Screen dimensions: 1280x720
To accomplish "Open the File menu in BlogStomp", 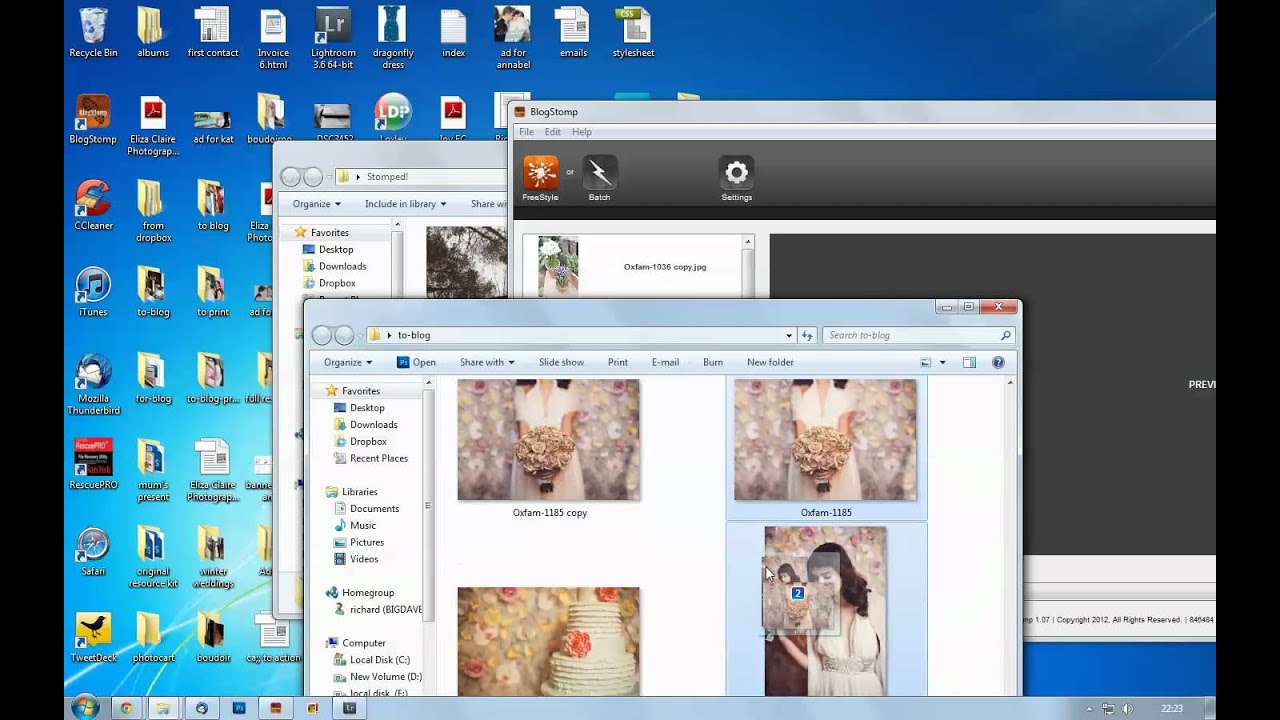I will 526,132.
